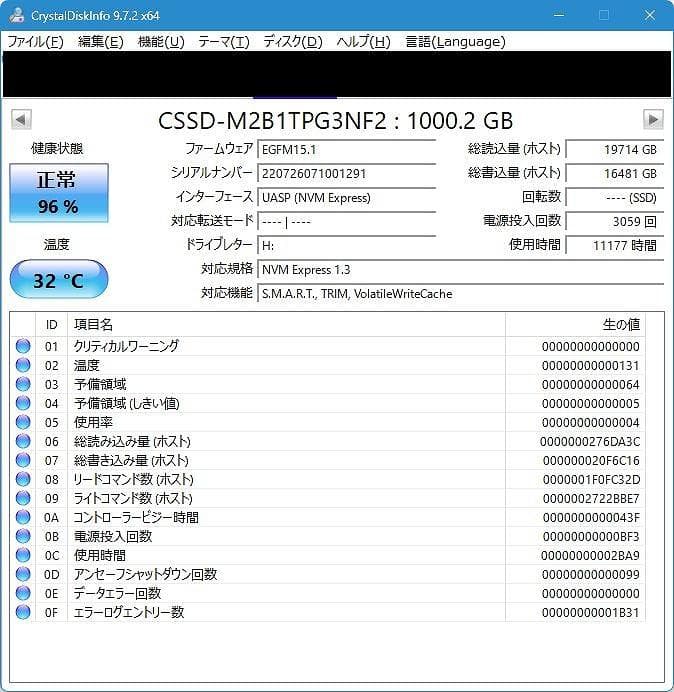This screenshot has height=692, width=674.
Task: Click status orb for ID 0A コントローラービジー時間
Action: click(x=23, y=517)
